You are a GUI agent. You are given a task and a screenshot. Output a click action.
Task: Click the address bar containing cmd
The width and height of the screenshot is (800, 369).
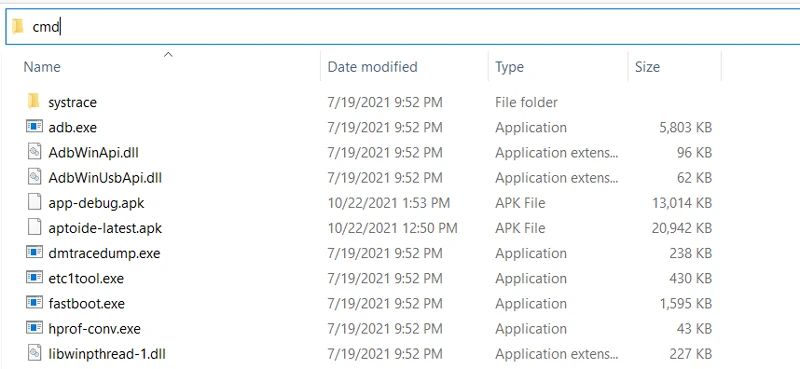pyautogui.click(x=403, y=27)
